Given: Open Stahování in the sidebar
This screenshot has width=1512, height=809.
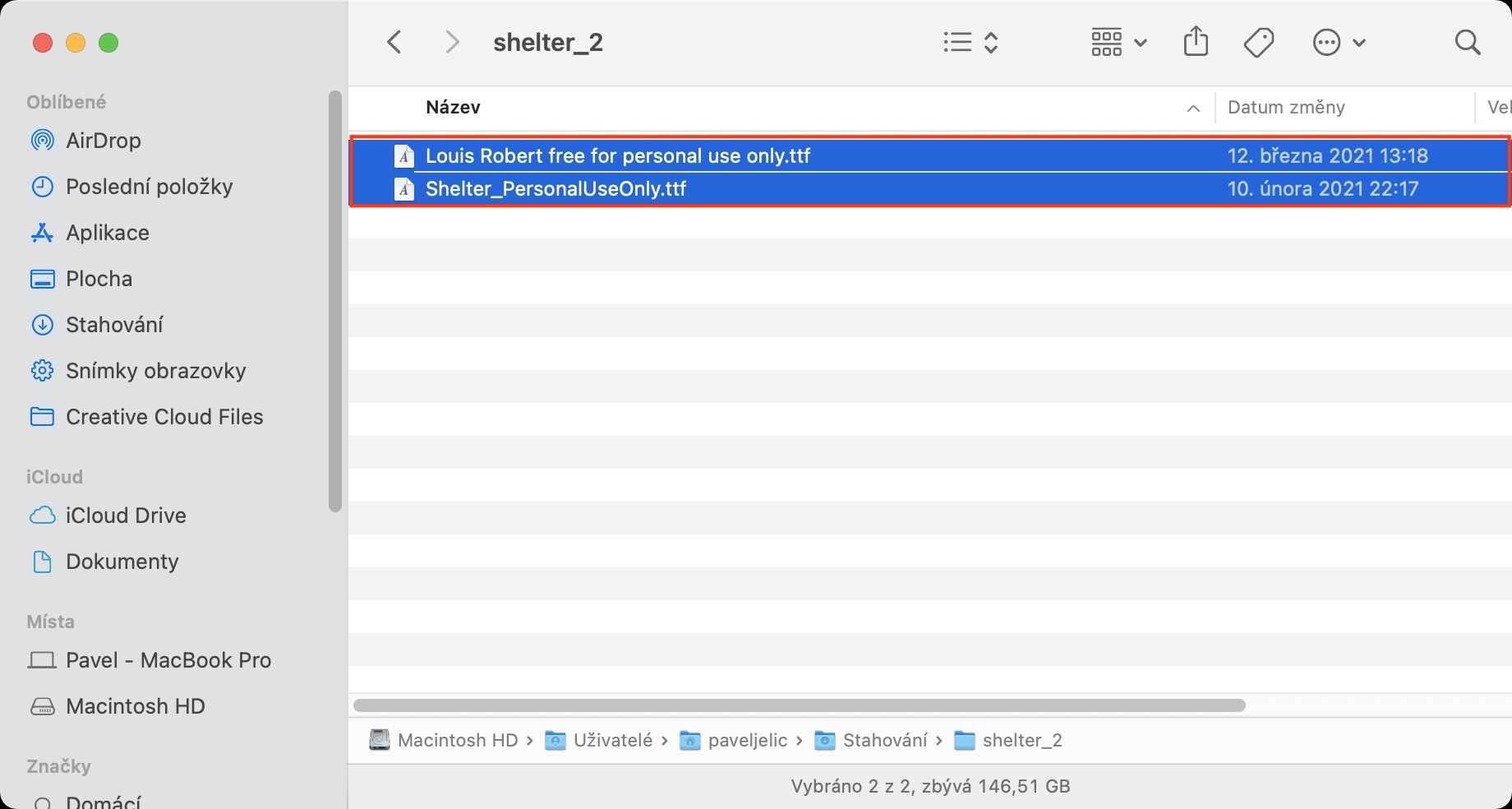Looking at the screenshot, I should (114, 325).
